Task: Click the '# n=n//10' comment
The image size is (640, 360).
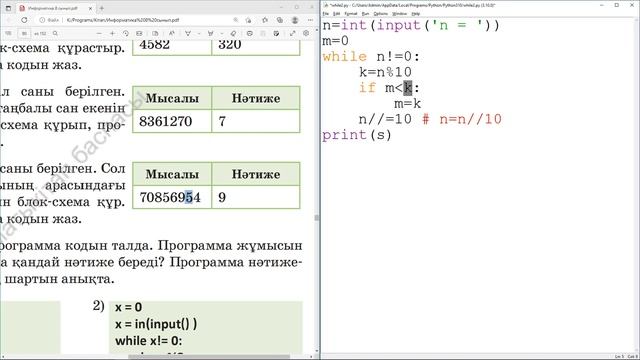Action: click(x=462, y=119)
